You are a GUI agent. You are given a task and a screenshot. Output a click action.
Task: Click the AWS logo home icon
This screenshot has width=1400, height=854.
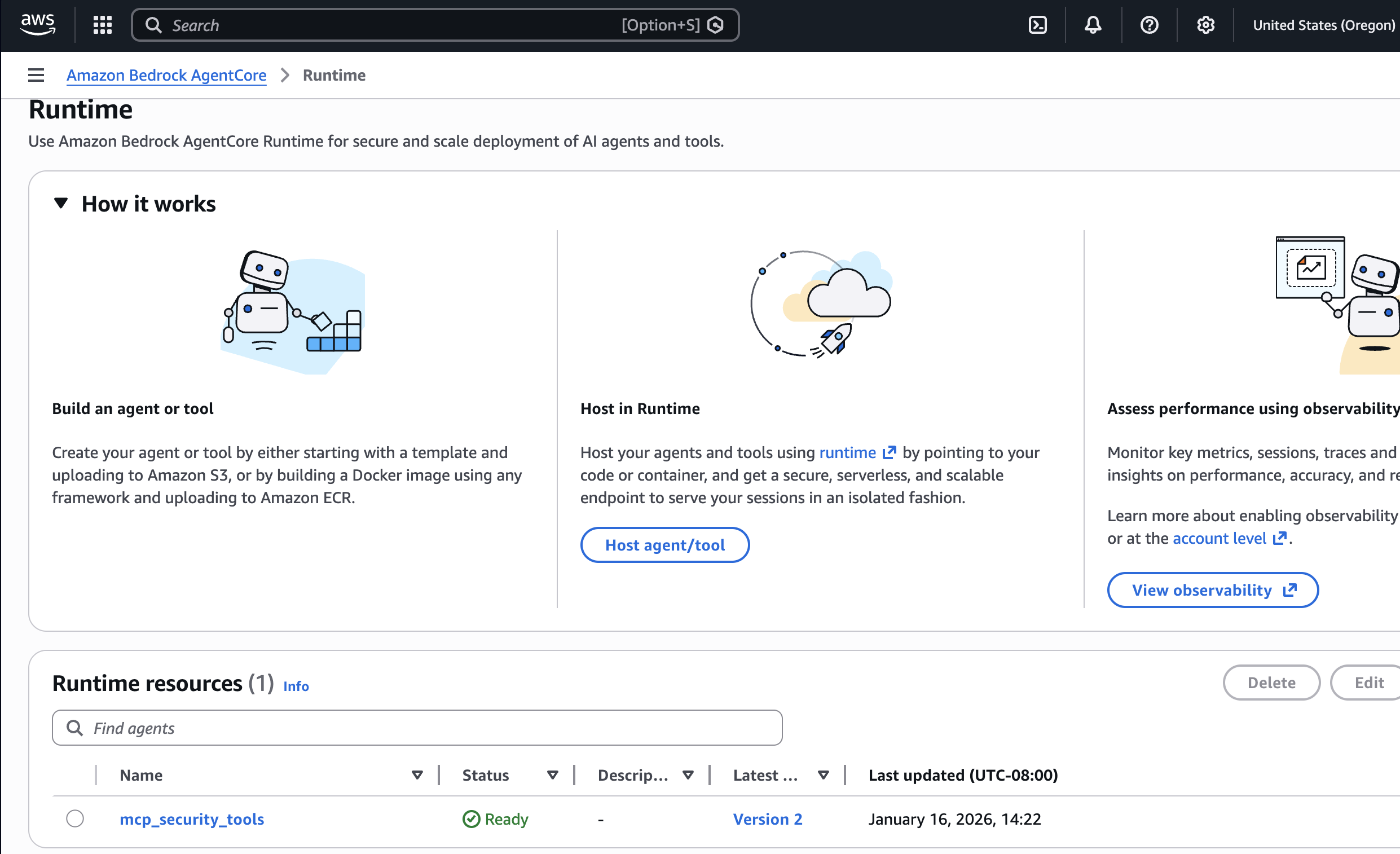coord(37,24)
